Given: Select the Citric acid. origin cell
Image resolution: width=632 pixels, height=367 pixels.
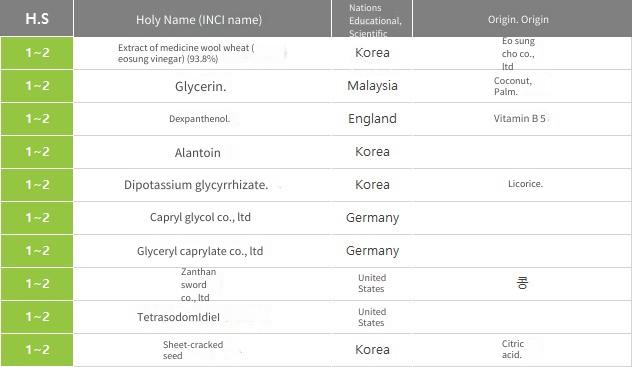Looking at the screenshot, I should pos(512,349).
